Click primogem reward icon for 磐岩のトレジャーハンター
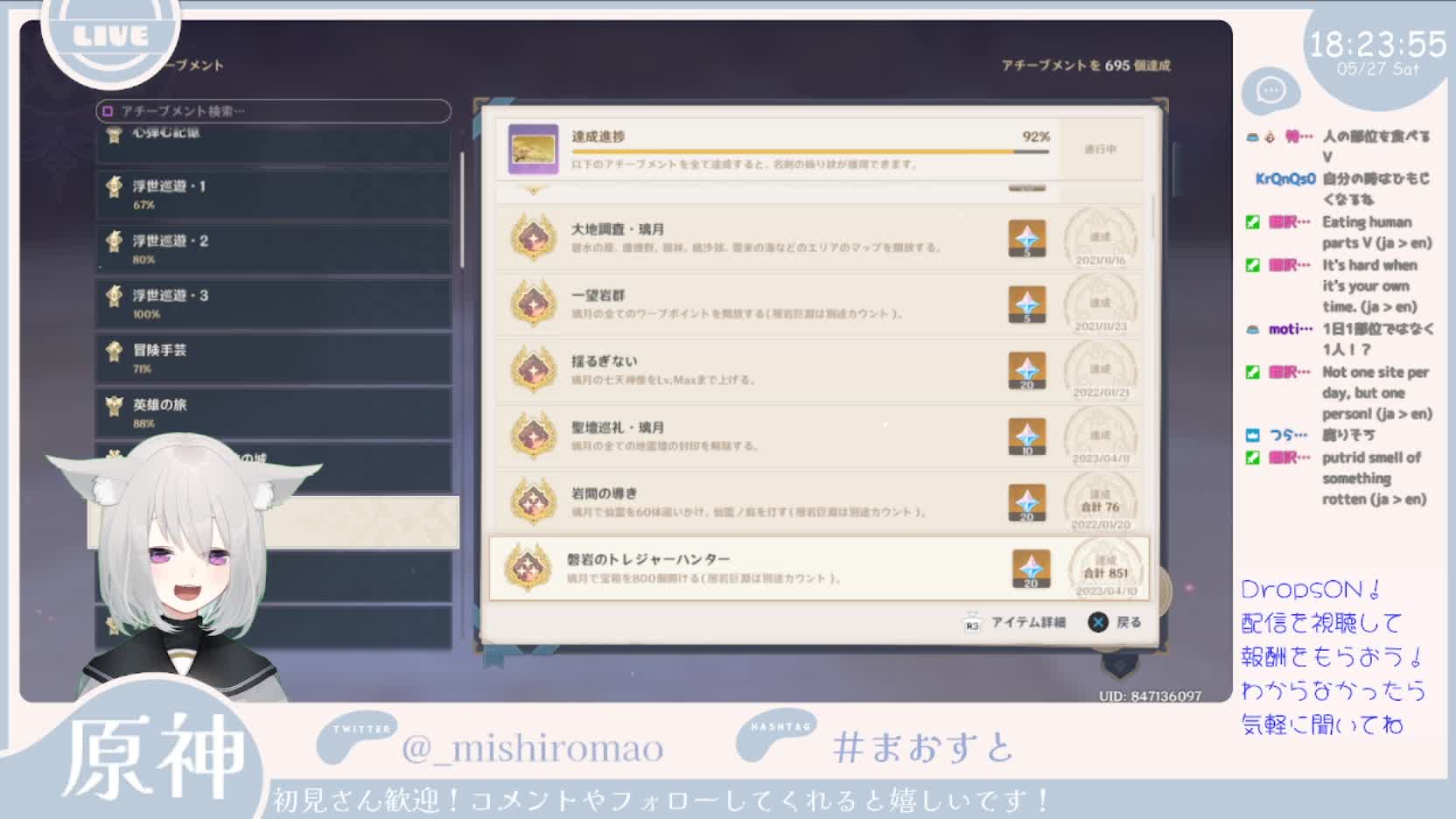 1031,569
